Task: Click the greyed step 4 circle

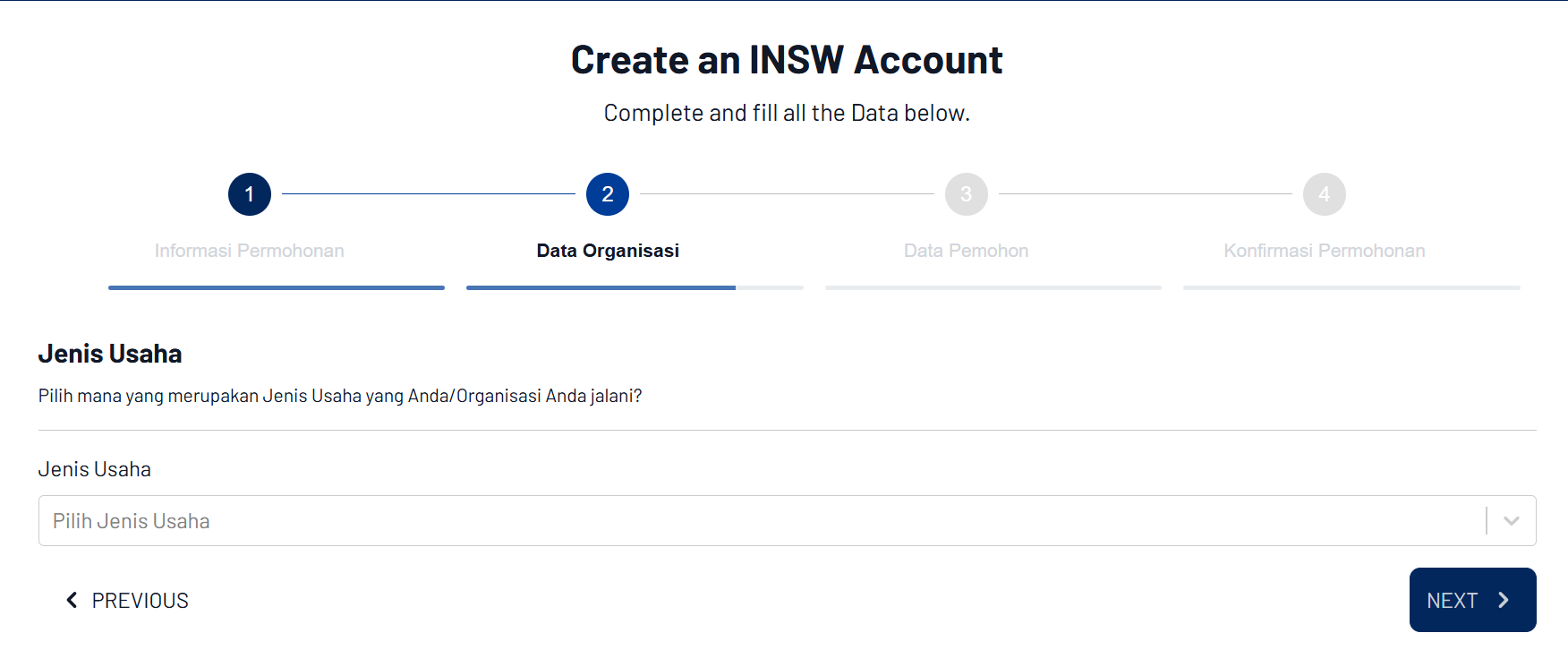Action: [x=1325, y=194]
